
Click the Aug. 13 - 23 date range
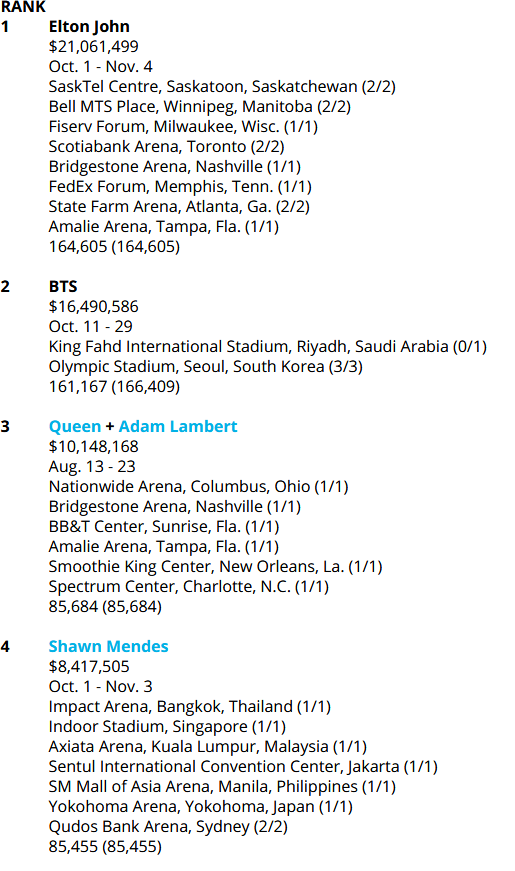click(92, 467)
